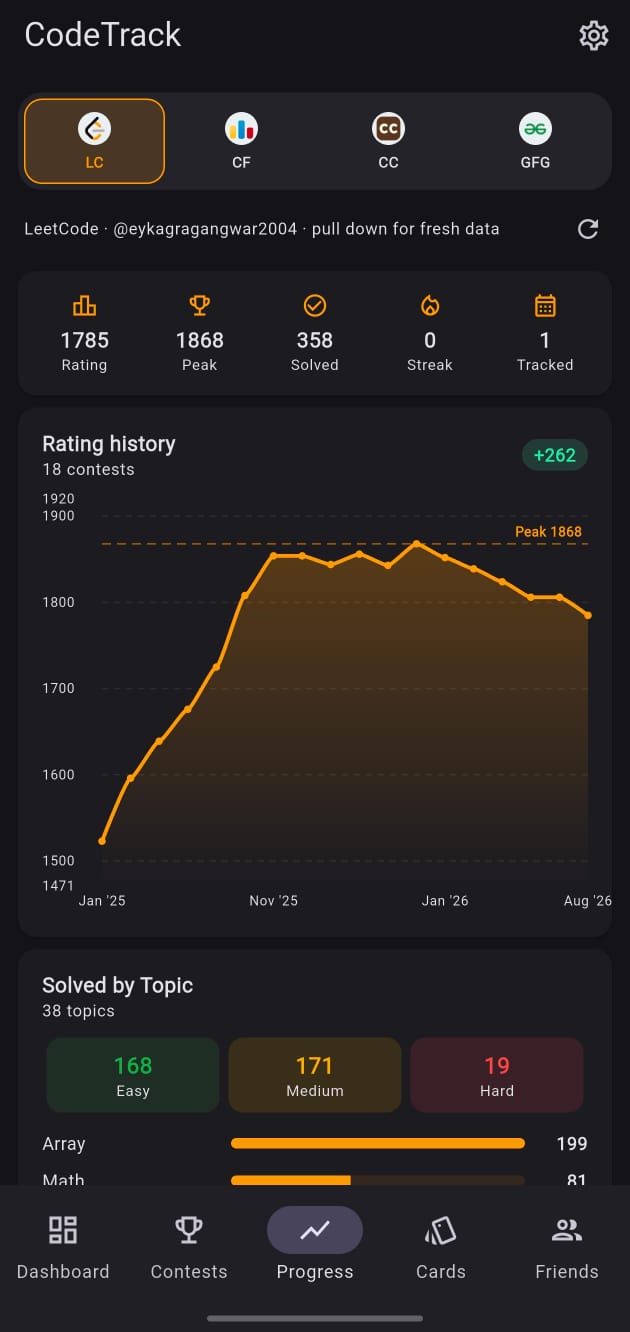The image size is (630, 1332).
Task: Open the Cards tab
Action: pos(441,1246)
